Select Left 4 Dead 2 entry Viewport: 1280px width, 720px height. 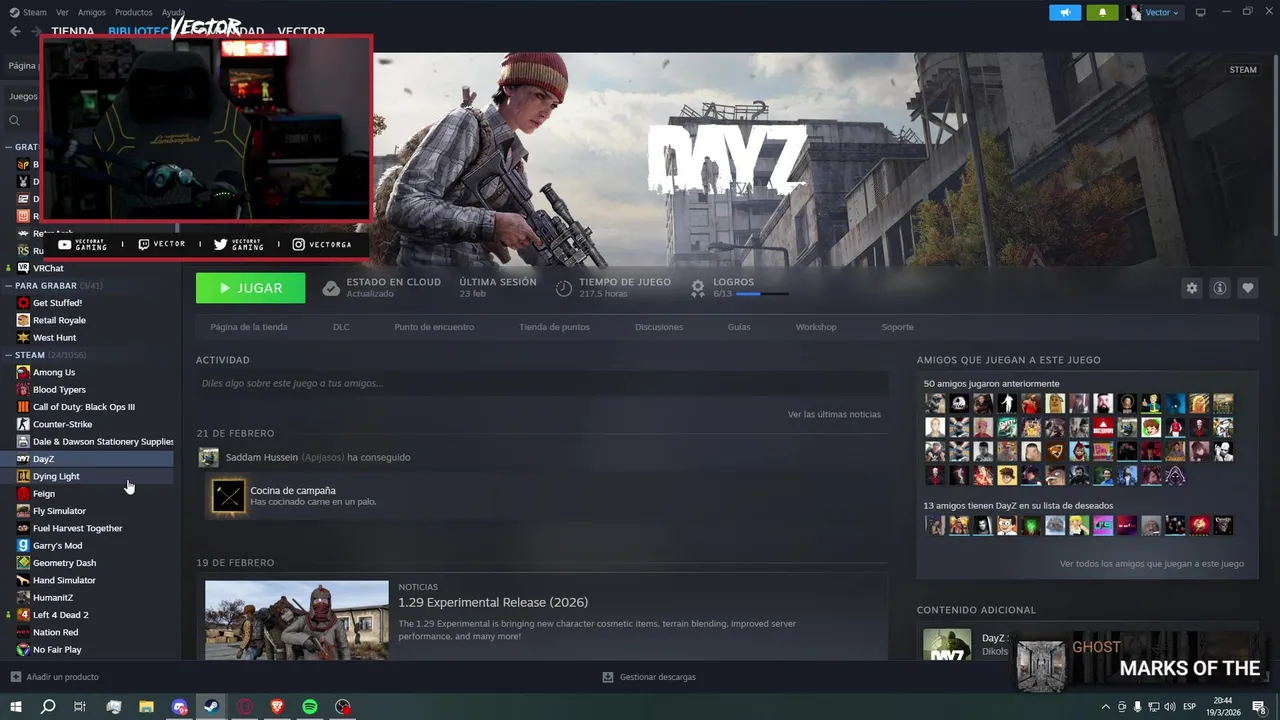pos(60,615)
